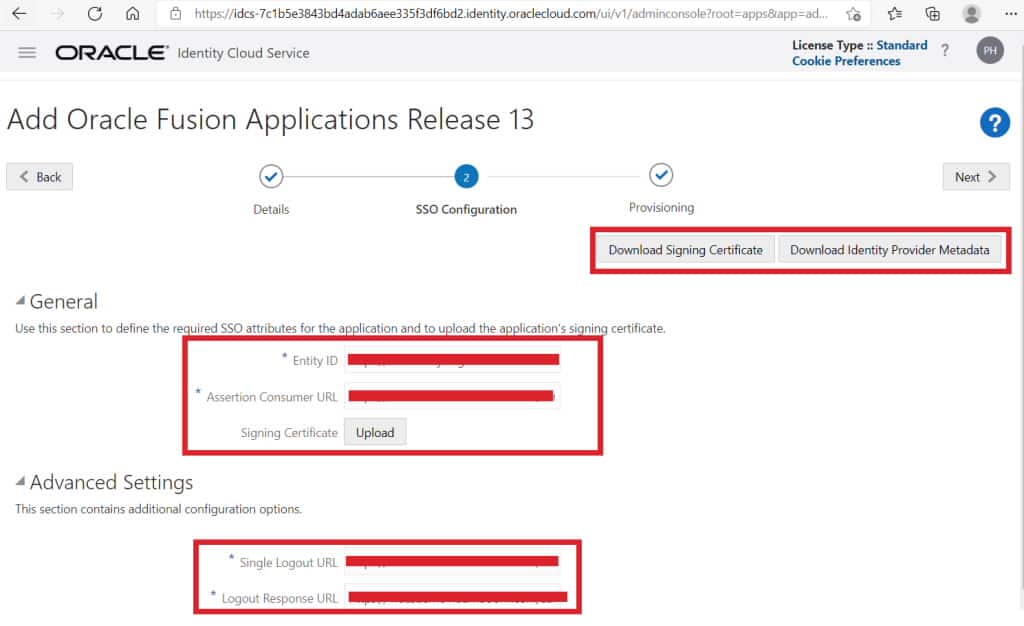Viewport: 1024px width, 626px height.
Task: Select the Provisioning wizard step checkmark
Action: (x=661, y=176)
